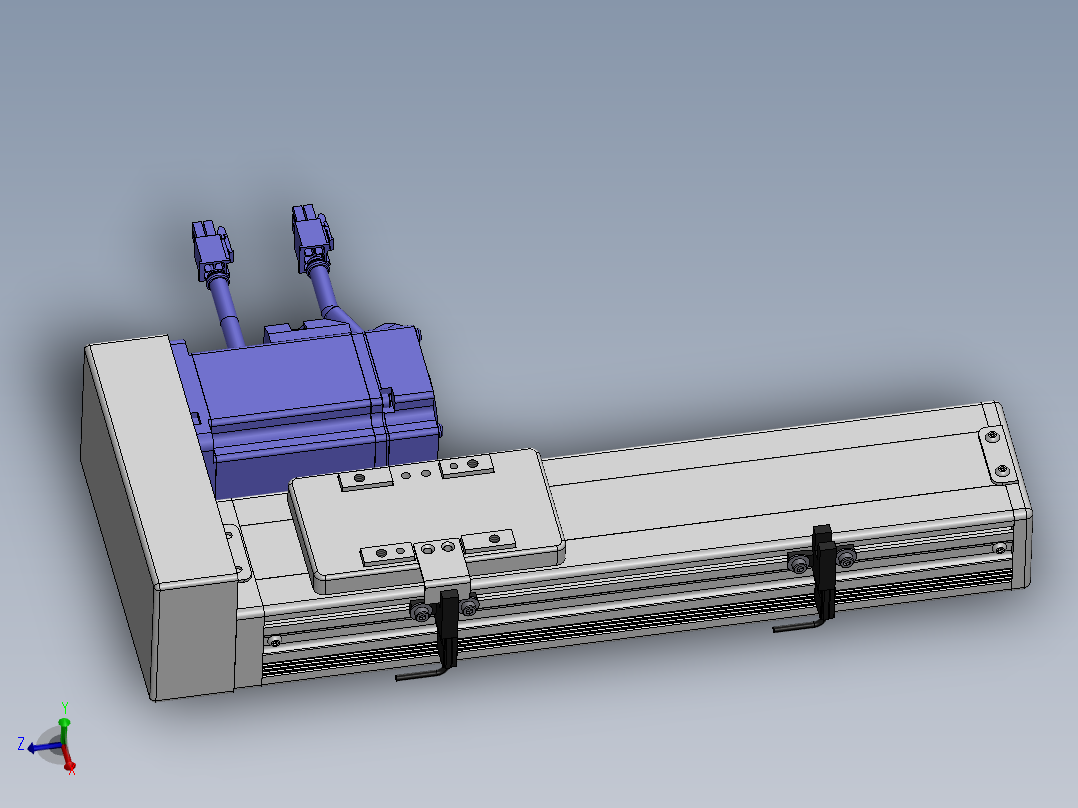Viewport: 1078px width, 808px height.
Task: Select the bottom-right mounting block on carriage
Action: click(x=489, y=541)
